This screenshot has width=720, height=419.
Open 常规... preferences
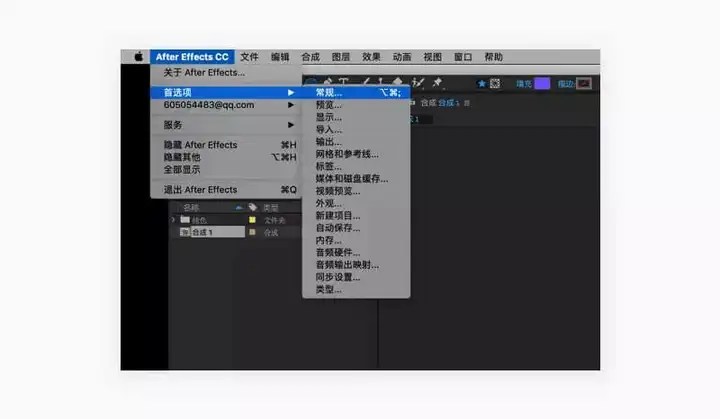[x=356, y=92]
